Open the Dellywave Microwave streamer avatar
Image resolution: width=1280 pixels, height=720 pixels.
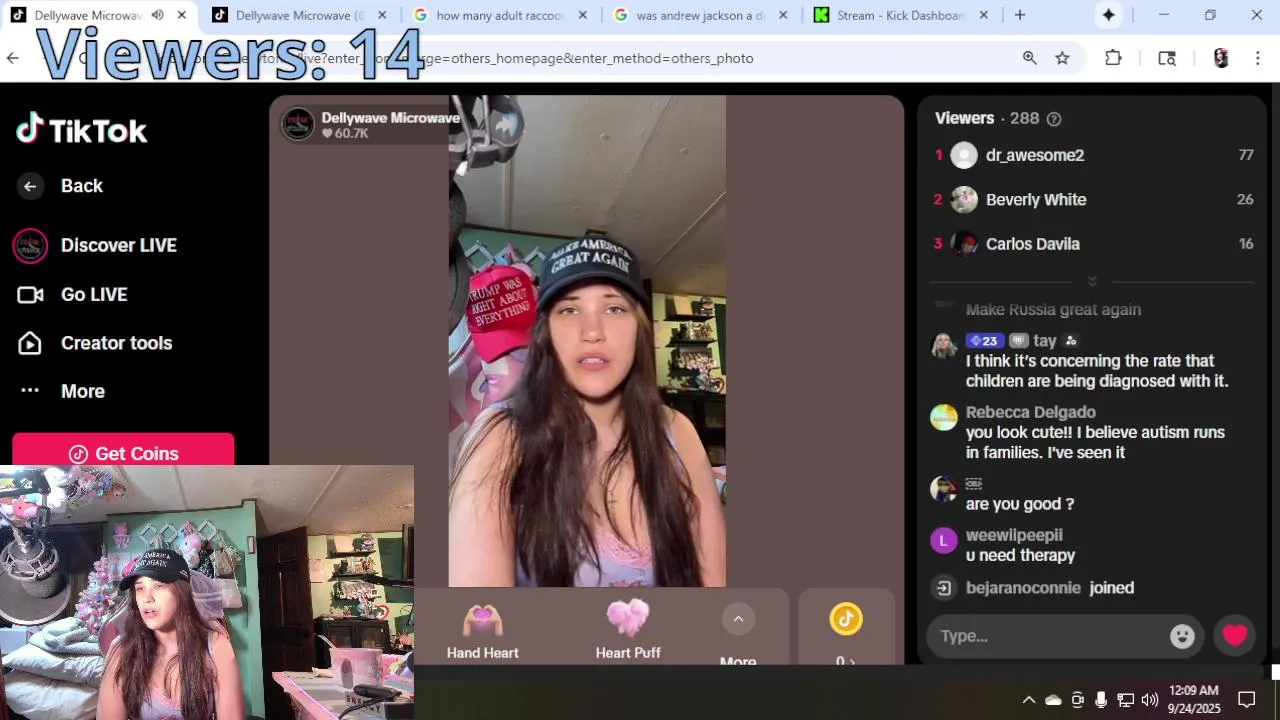point(298,124)
